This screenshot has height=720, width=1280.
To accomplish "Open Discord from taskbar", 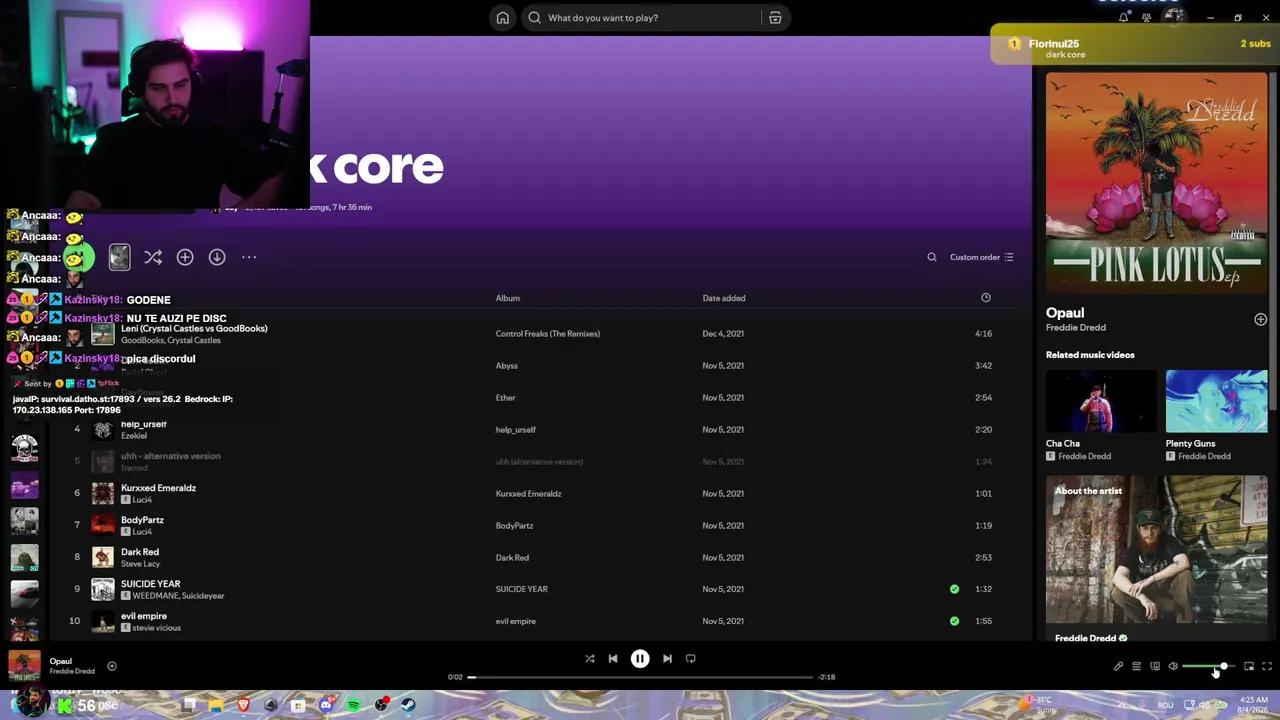I will pyautogui.click(x=326, y=705).
